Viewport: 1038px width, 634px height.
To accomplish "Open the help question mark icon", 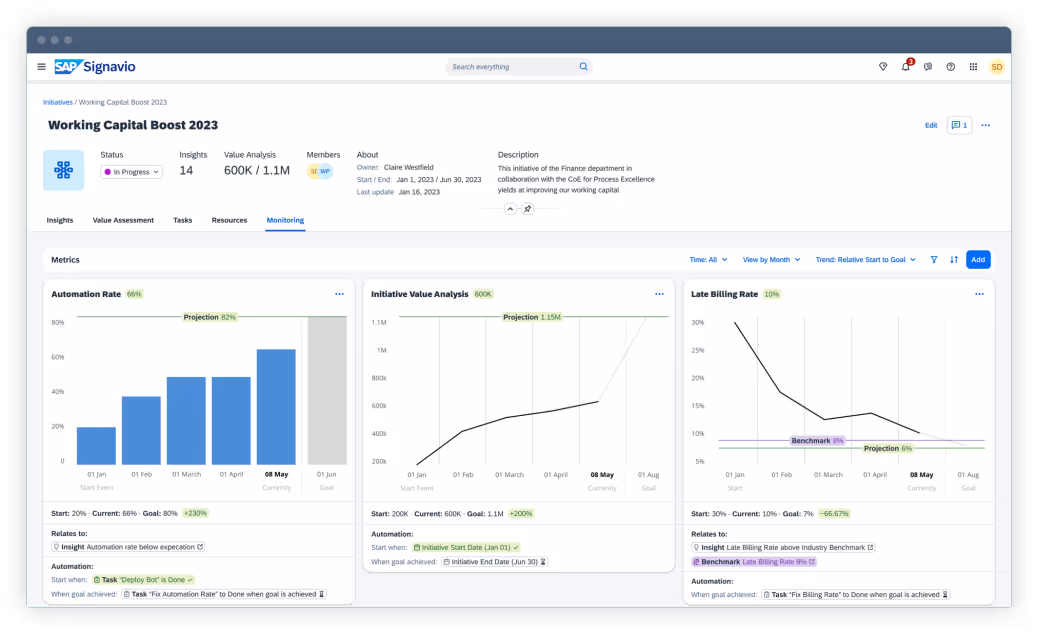I will 951,67.
